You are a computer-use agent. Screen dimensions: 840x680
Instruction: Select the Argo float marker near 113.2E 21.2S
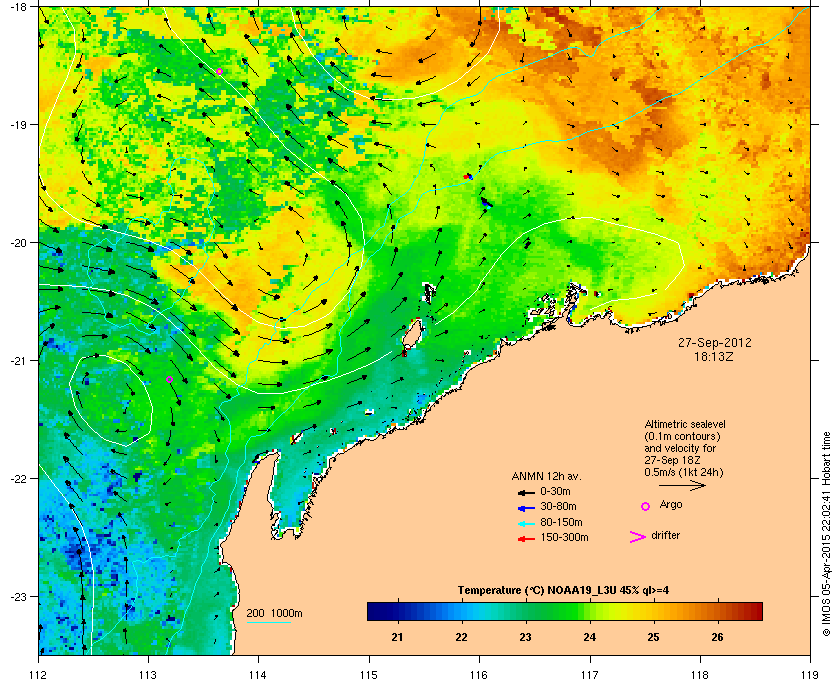tap(169, 379)
